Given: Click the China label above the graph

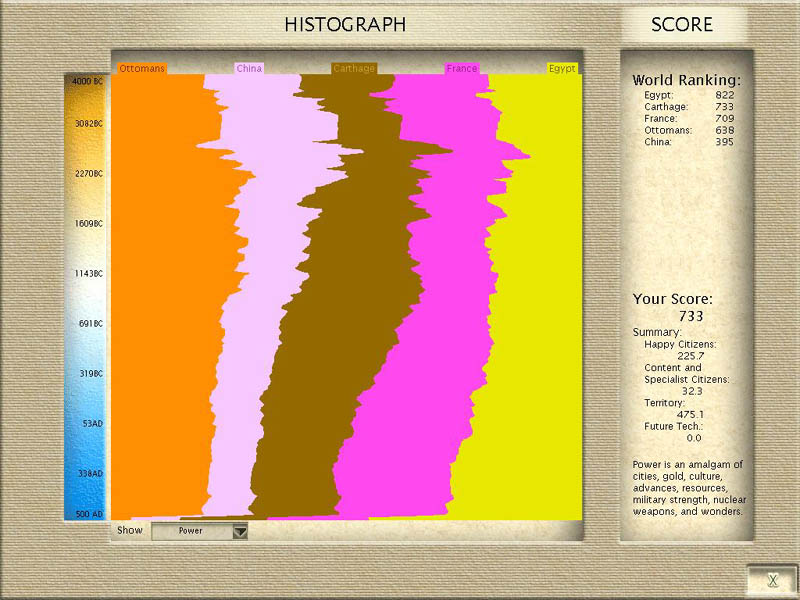Looking at the screenshot, I should [249, 69].
